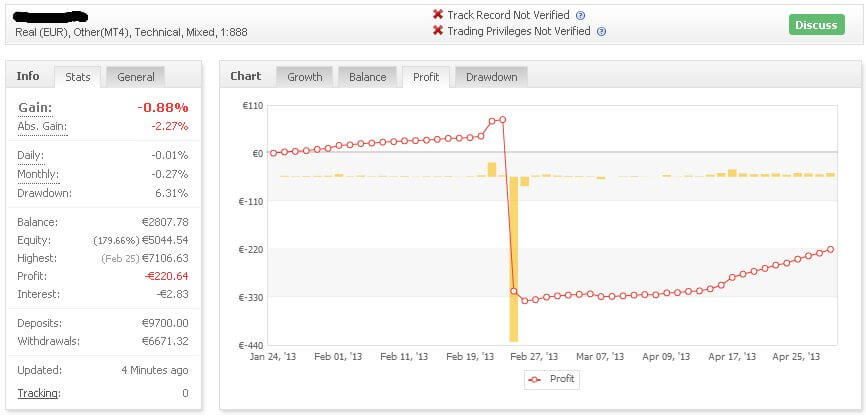
Task: Click the Profit legend marker icon
Action: click(536, 380)
